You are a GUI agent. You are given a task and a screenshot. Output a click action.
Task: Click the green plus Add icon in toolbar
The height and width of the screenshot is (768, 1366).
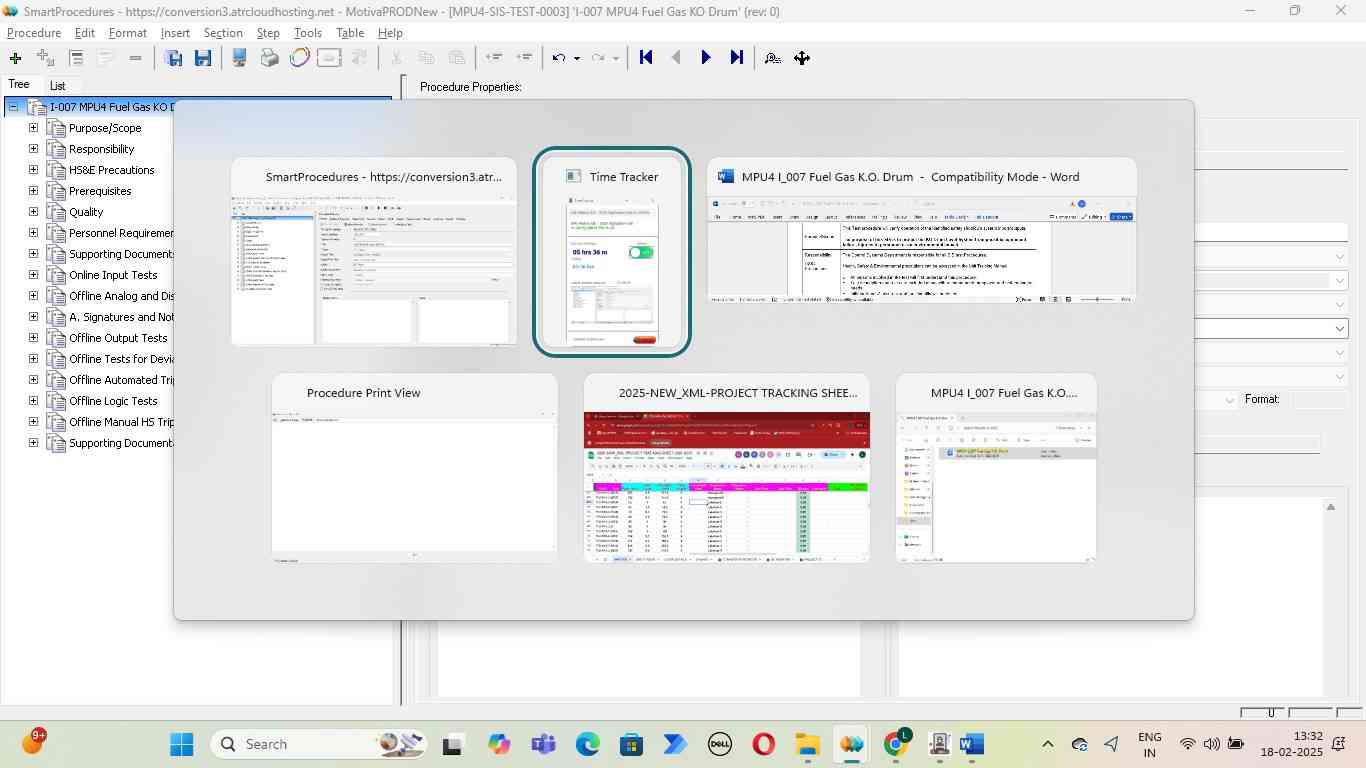pyautogui.click(x=15, y=58)
